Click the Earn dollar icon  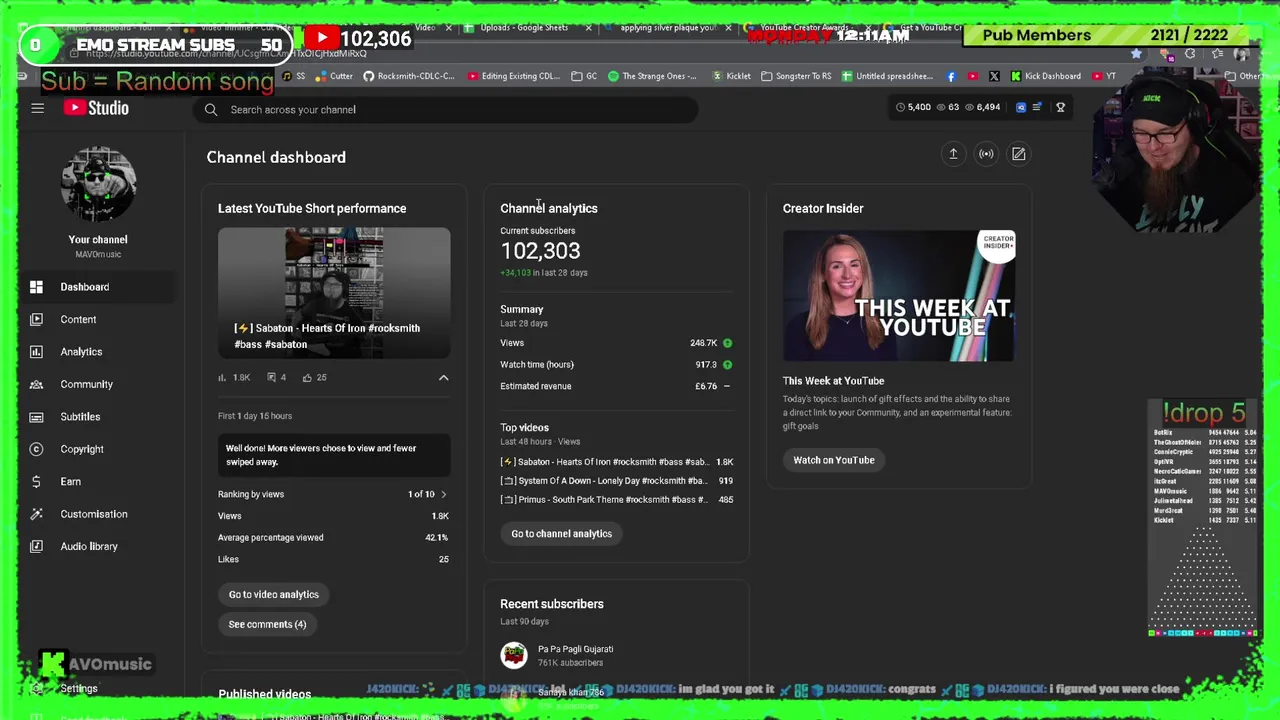tap(36, 481)
